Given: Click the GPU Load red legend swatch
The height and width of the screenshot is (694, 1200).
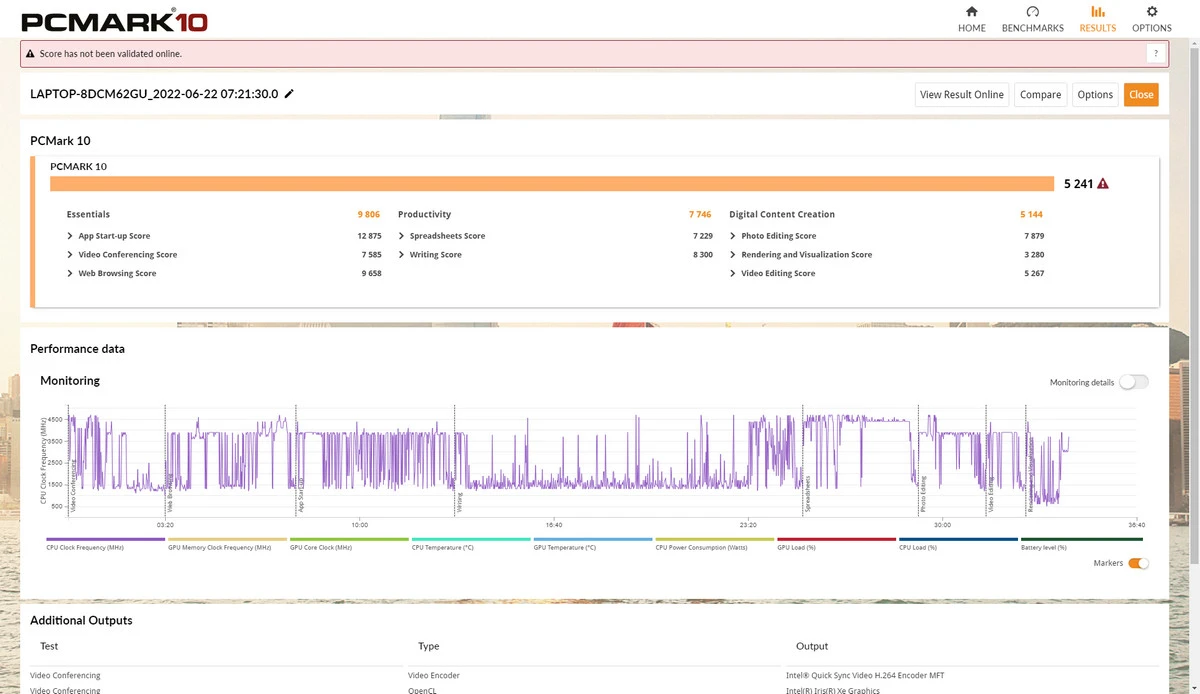Looking at the screenshot, I should coord(836,539).
